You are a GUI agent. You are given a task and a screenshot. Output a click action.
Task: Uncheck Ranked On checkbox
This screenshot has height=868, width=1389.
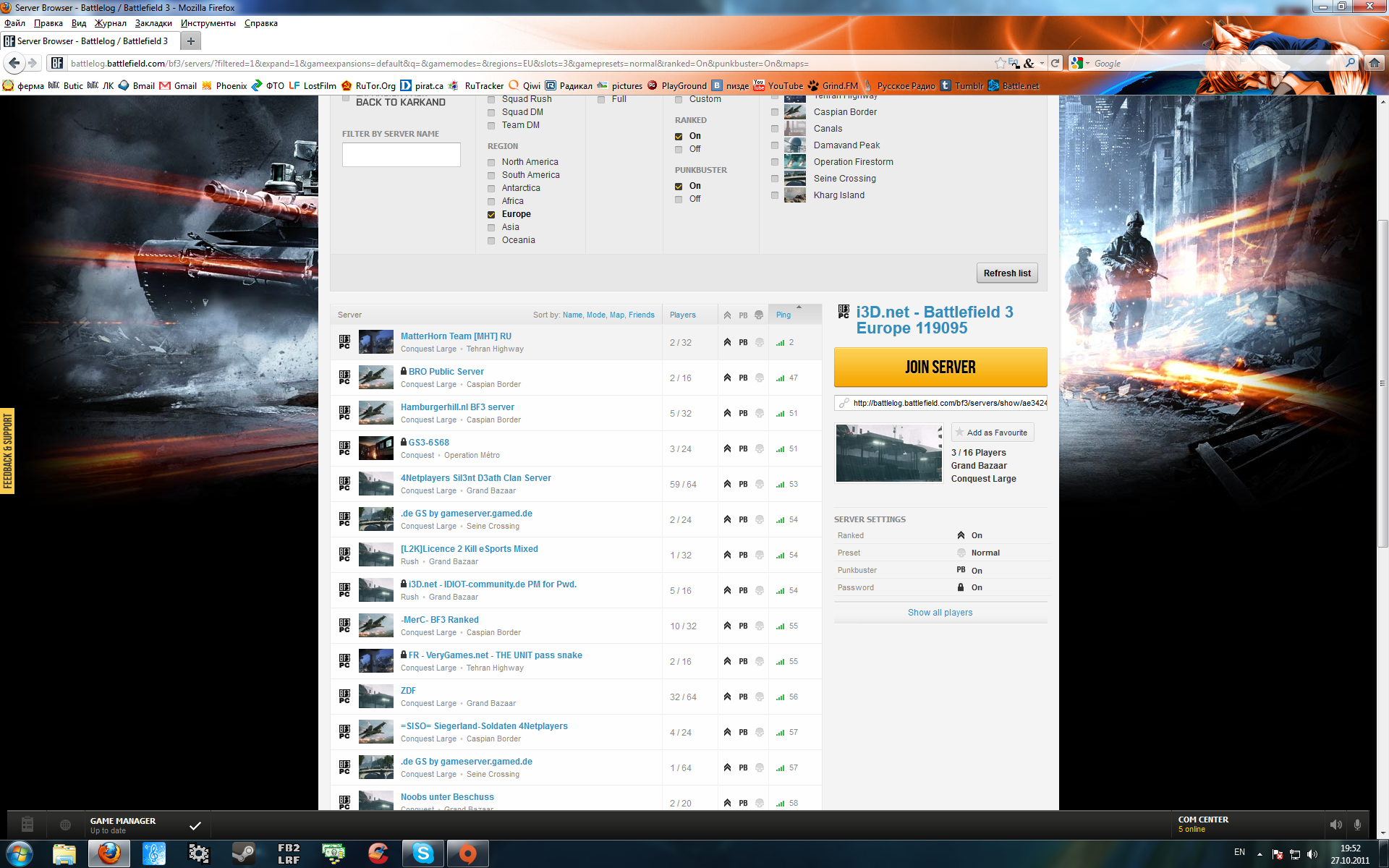[x=679, y=136]
